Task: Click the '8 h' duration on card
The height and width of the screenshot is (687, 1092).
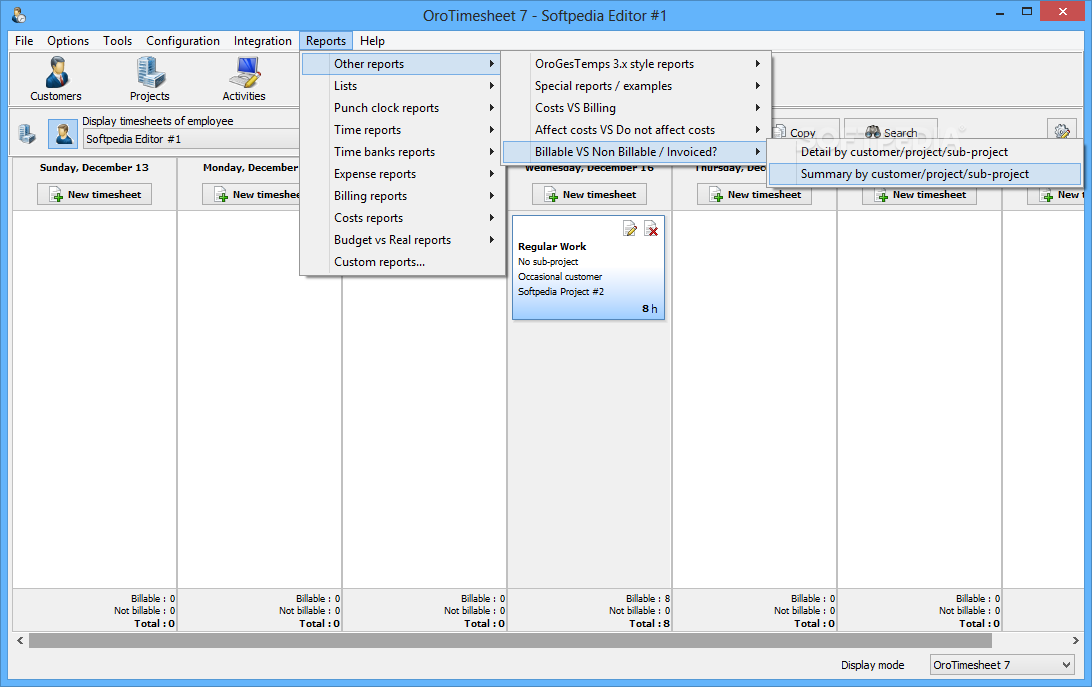Action: pos(649,309)
